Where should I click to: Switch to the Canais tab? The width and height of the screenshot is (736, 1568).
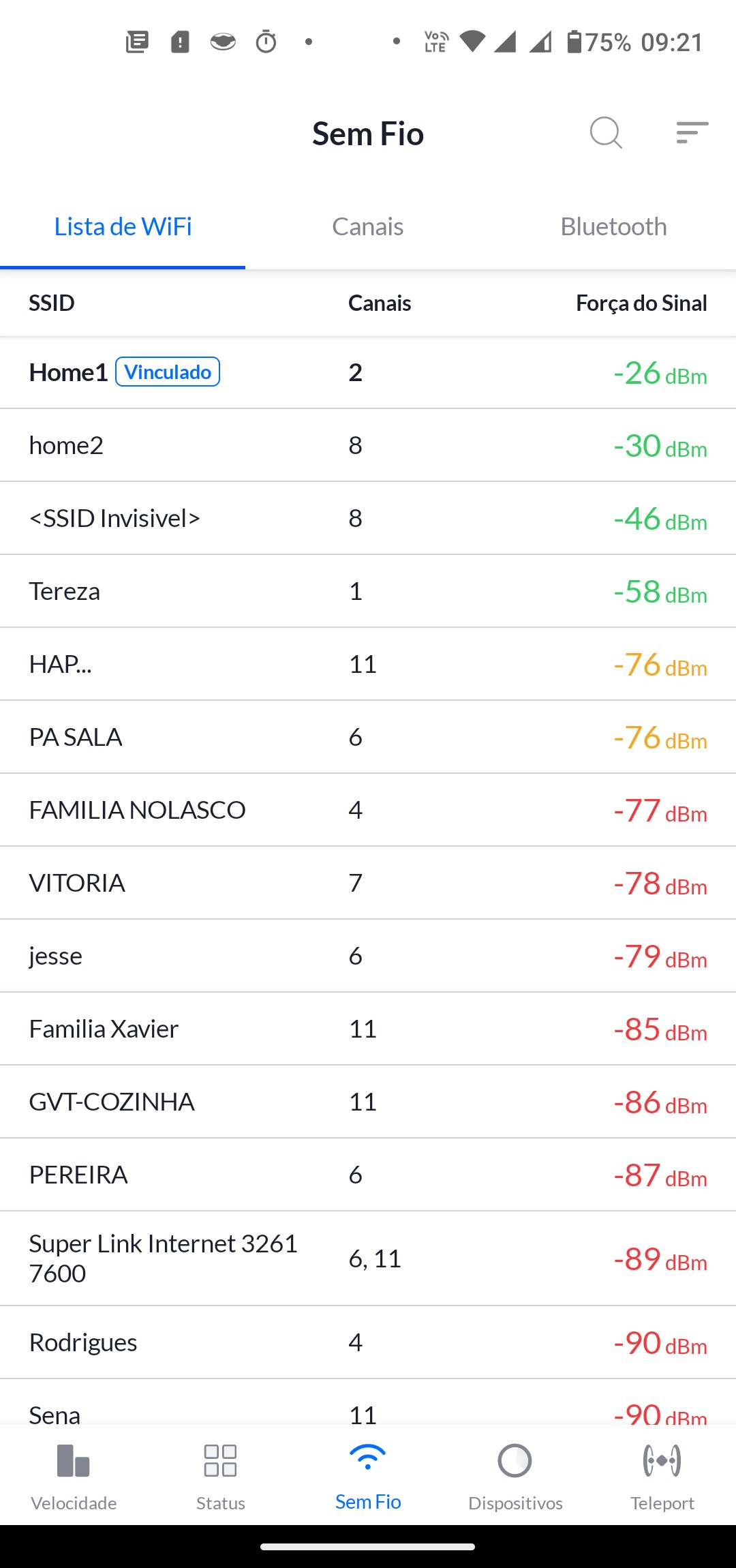click(368, 227)
